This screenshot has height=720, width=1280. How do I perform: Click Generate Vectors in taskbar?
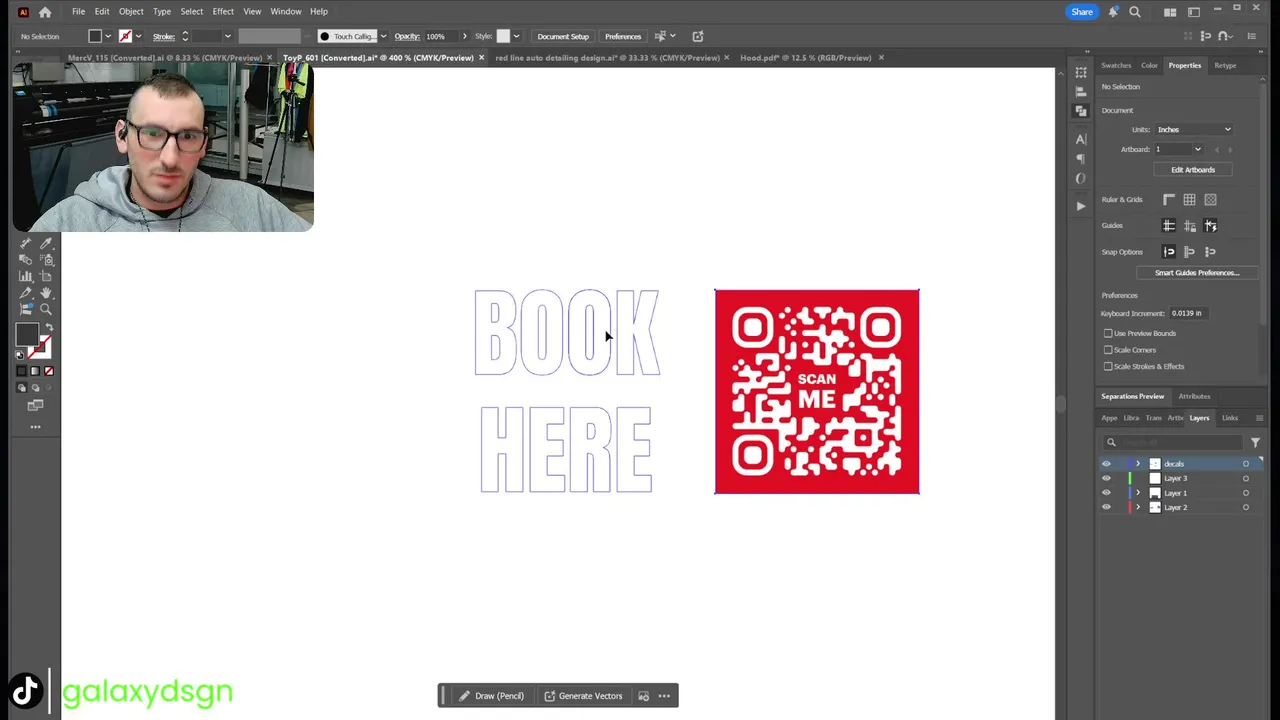(x=582, y=696)
